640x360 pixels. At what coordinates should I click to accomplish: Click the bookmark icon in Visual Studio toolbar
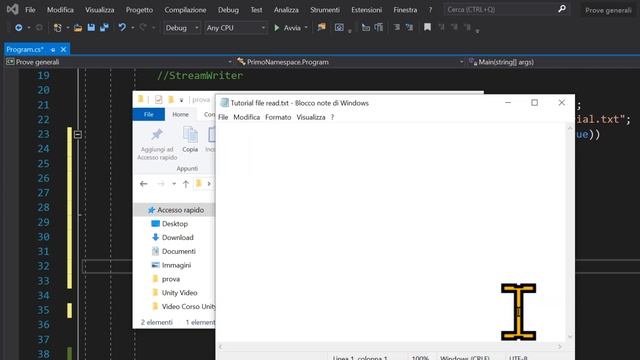427,27
